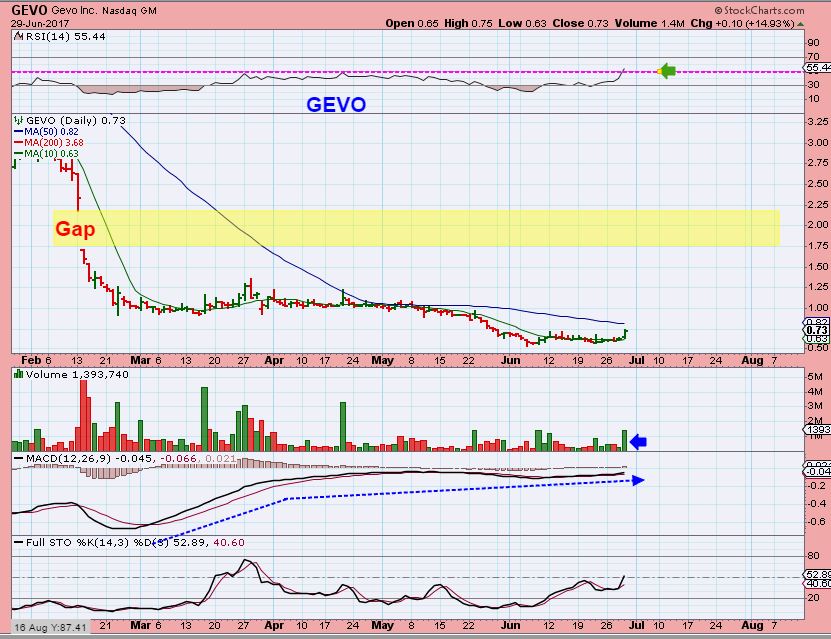The height and width of the screenshot is (639, 831).
Task: Click the candlestick icon beside GEVO (Daily)
Action: tap(19, 120)
